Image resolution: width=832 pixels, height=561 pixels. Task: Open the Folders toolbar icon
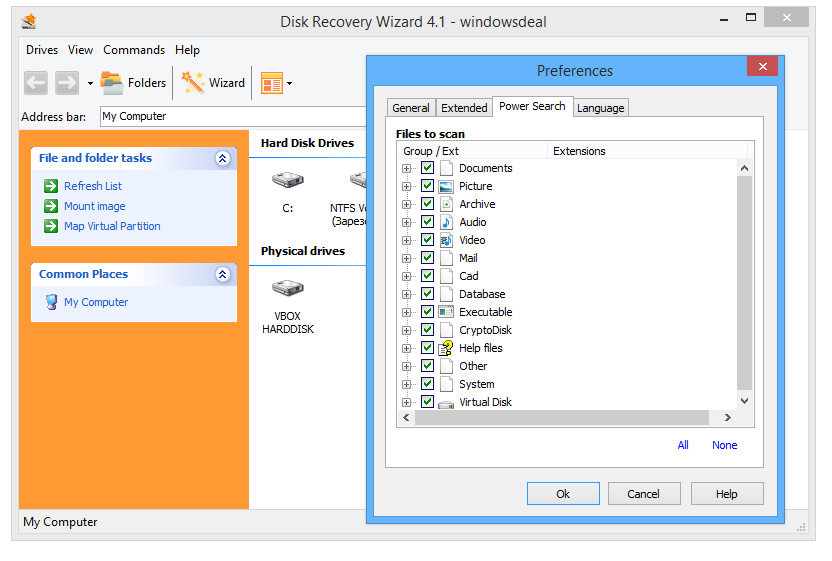pyautogui.click(x=112, y=83)
